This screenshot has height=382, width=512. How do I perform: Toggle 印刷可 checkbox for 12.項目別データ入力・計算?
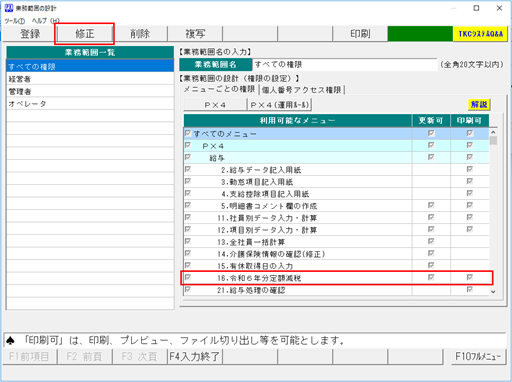pos(470,229)
